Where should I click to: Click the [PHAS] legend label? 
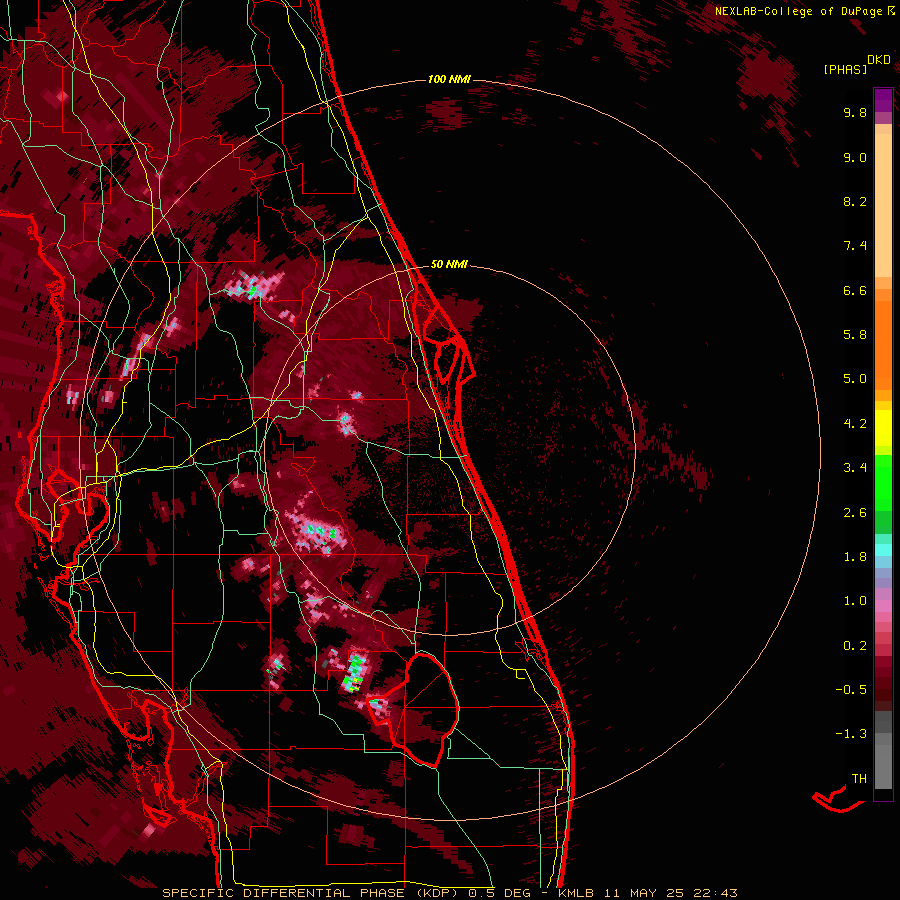pos(845,69)
